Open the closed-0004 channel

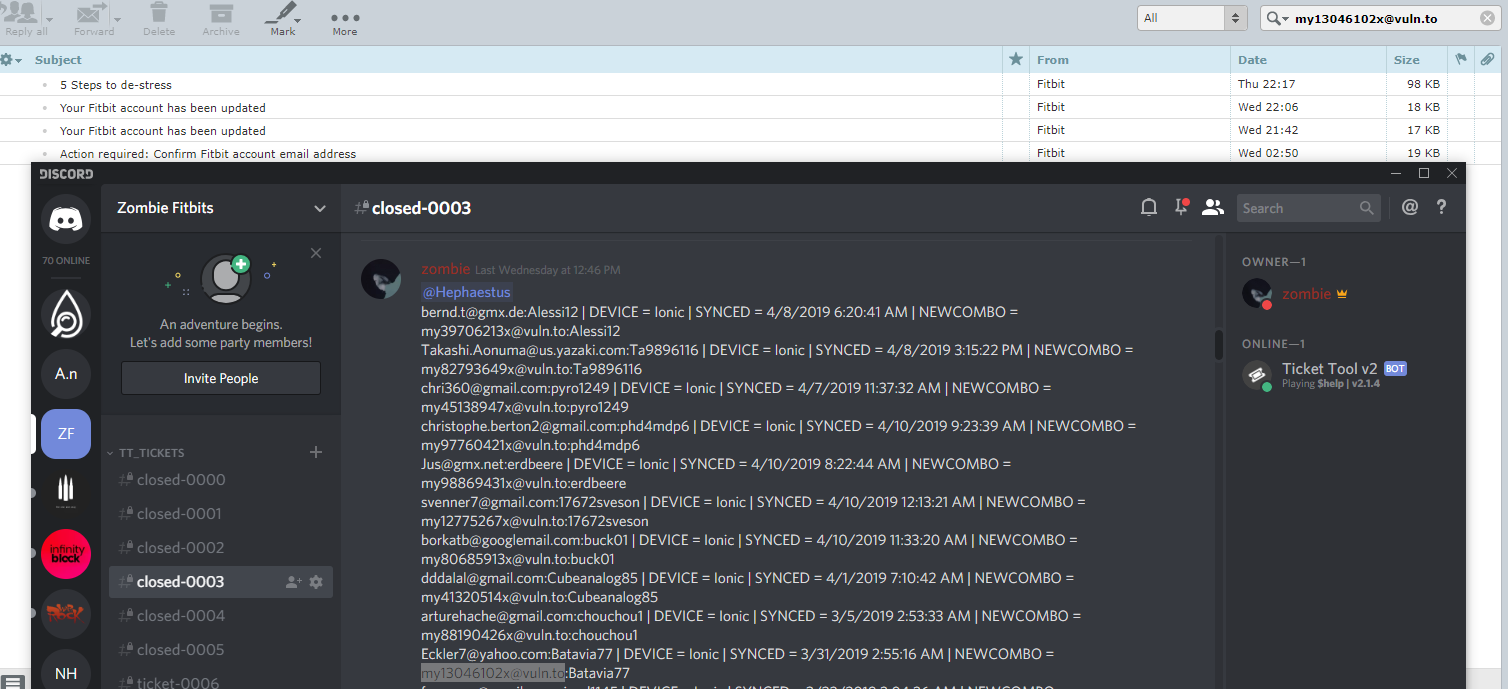(220, 616)
